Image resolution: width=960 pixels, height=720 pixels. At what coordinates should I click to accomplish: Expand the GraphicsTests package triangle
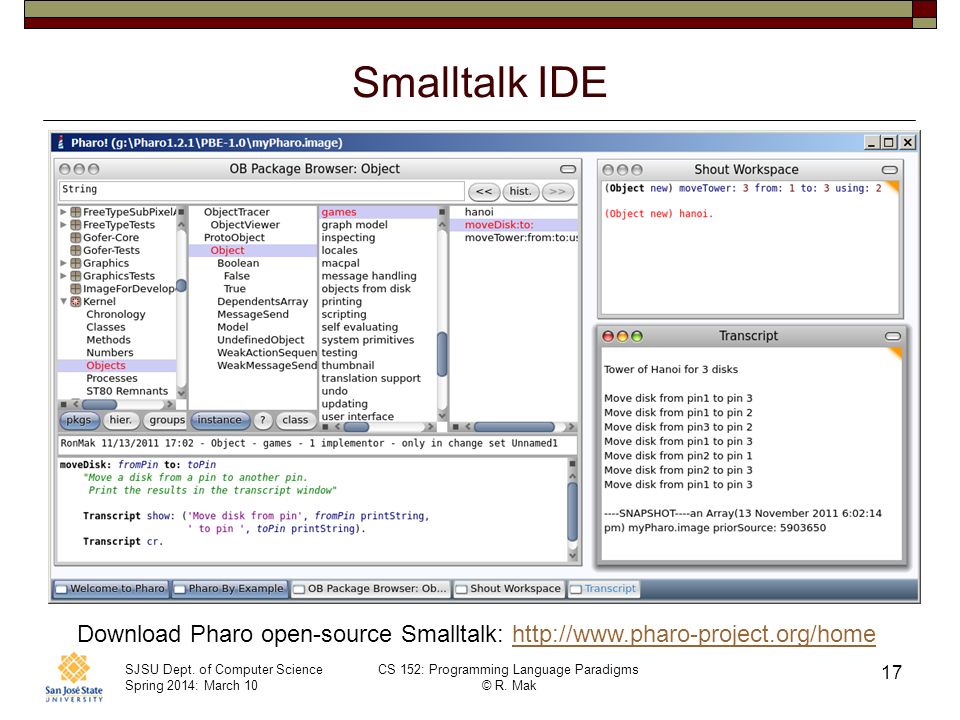[x=63, y=276]
